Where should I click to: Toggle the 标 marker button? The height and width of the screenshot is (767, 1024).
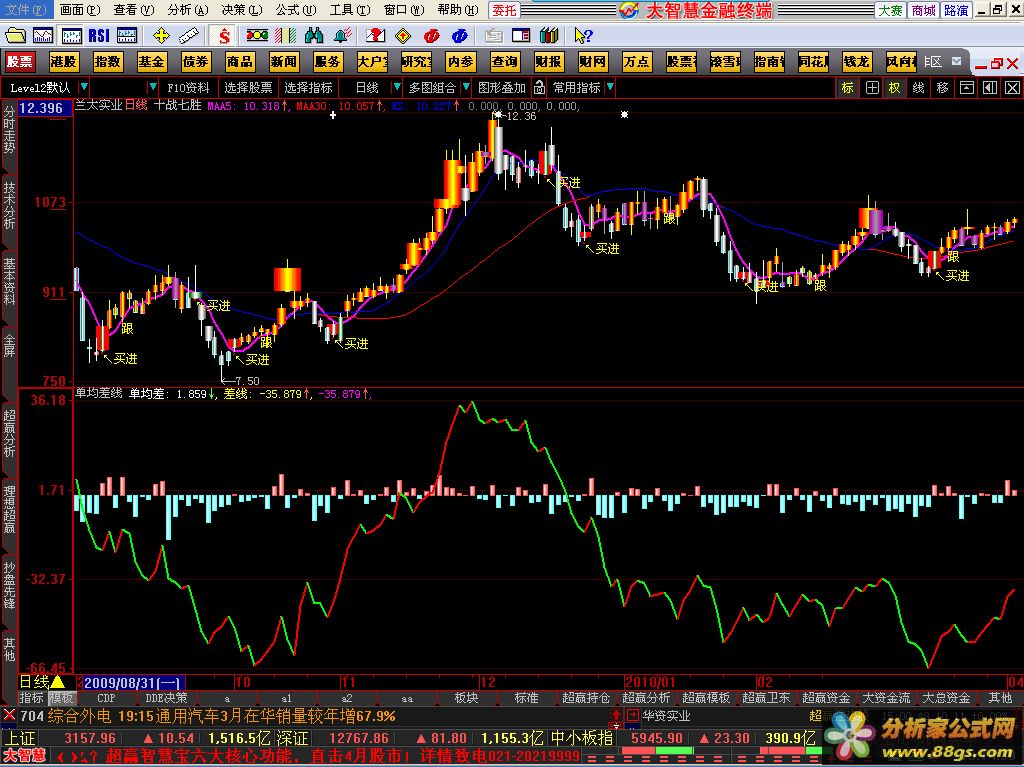(x=848, y=88)
